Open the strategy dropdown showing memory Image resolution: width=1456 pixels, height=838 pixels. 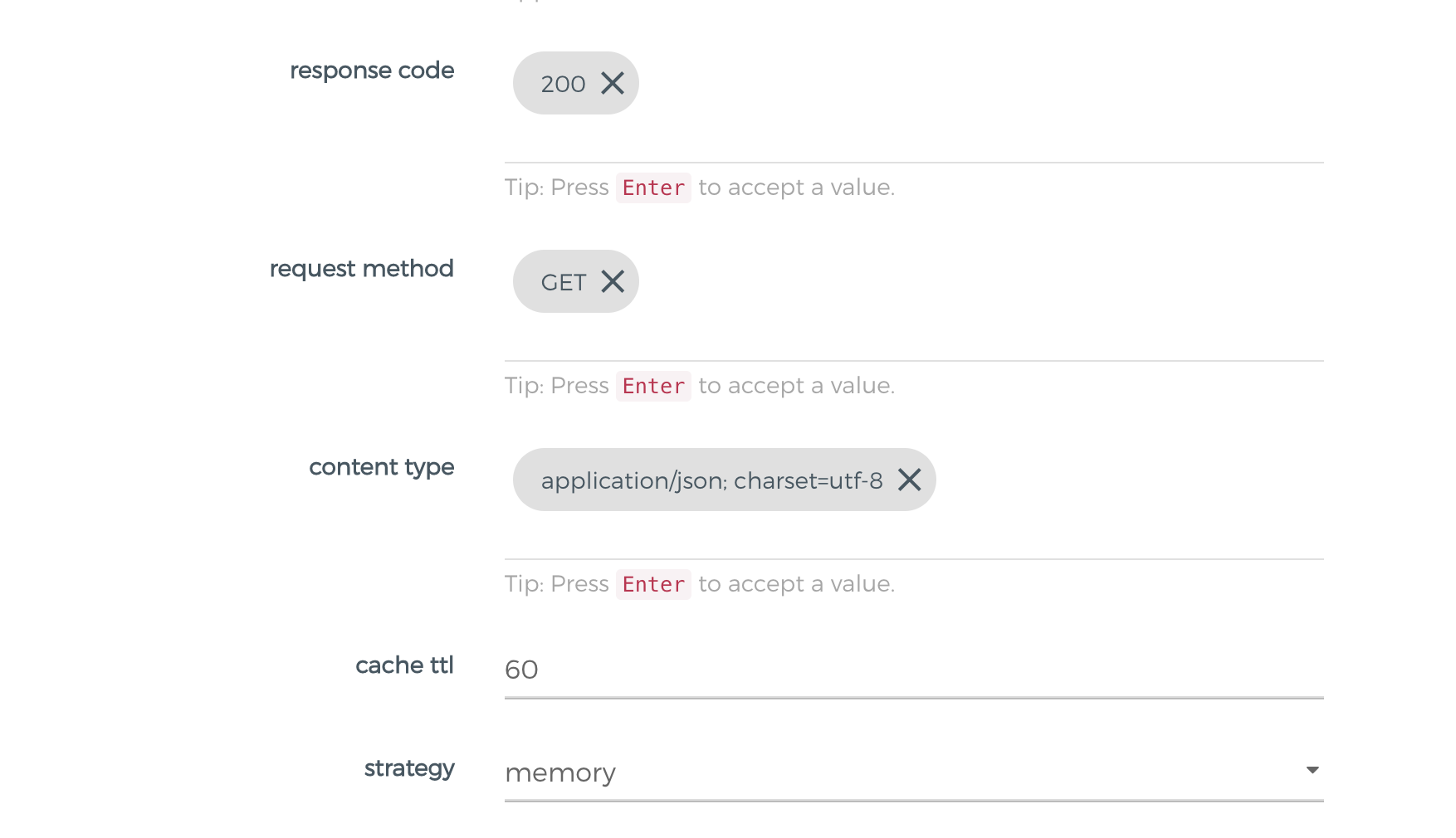tap(914, 772)
